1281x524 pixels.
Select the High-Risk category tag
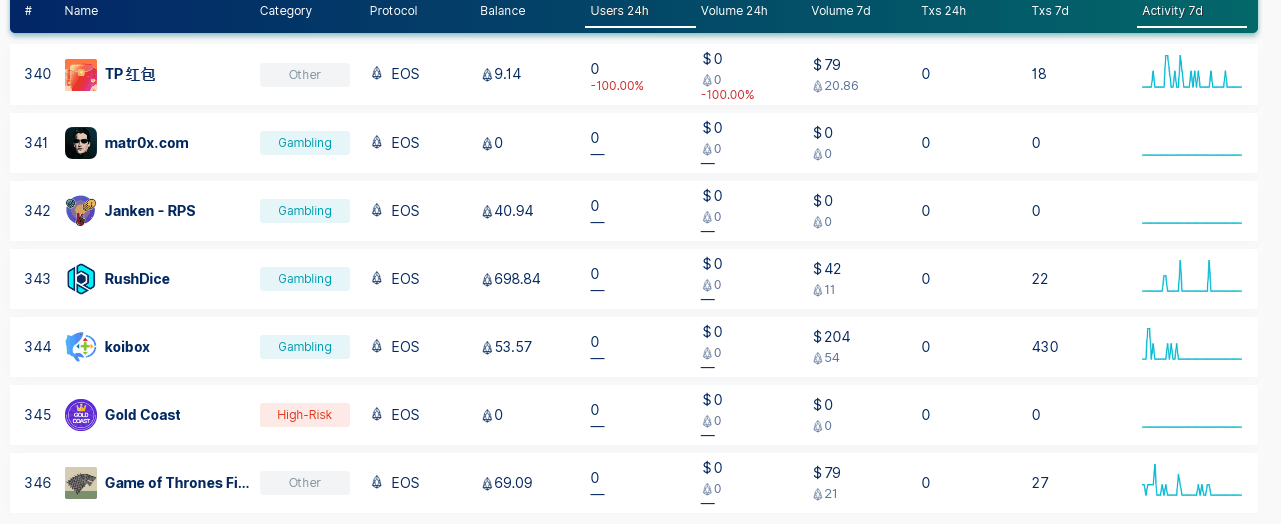click(305, 415)
